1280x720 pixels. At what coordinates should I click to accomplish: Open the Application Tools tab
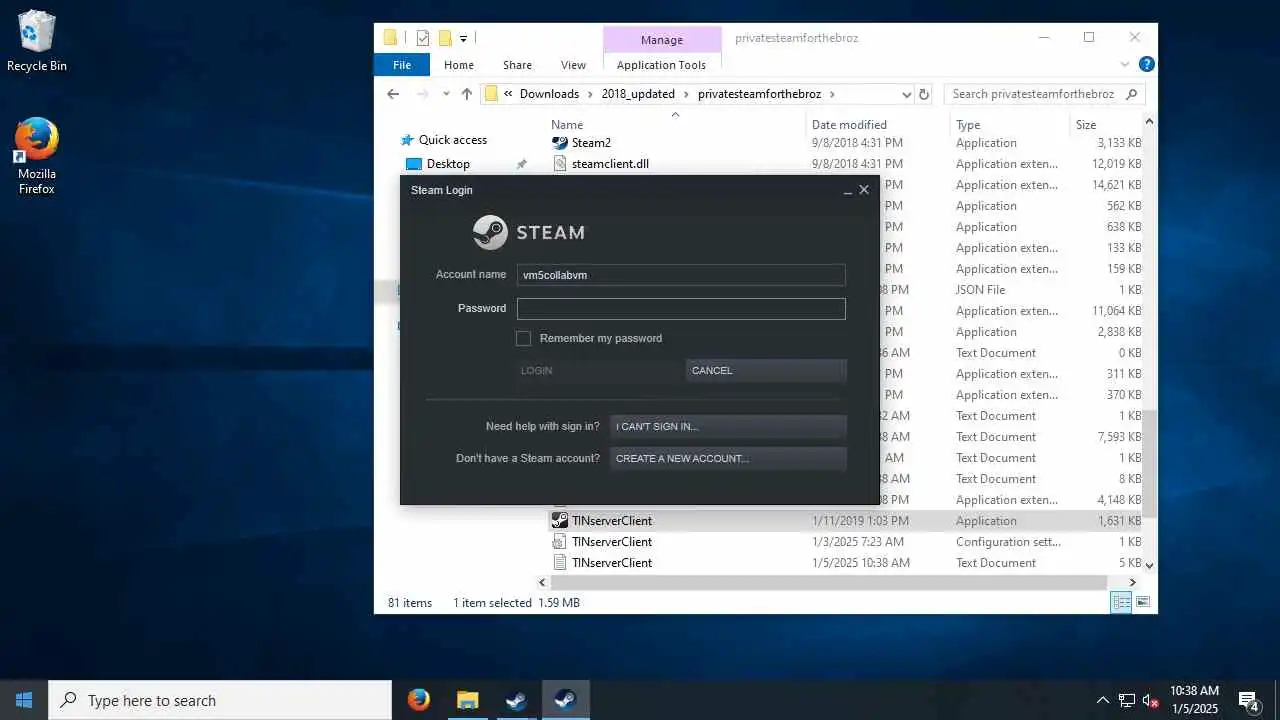(x=661, y=65)
